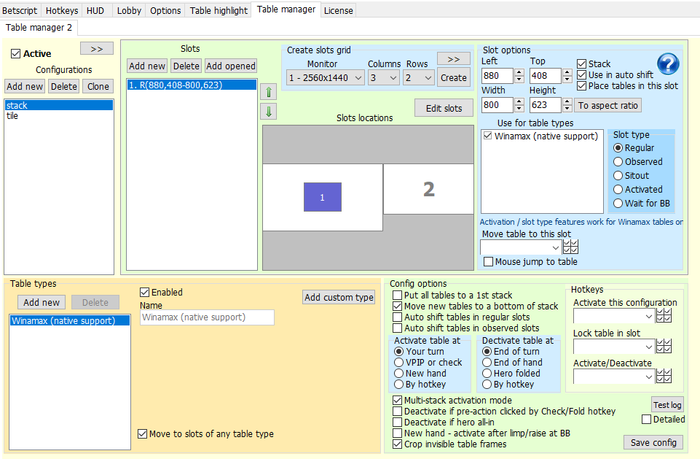
Task: Click hotkey picker icon for Move table to this slot
Action: (571, 247)
